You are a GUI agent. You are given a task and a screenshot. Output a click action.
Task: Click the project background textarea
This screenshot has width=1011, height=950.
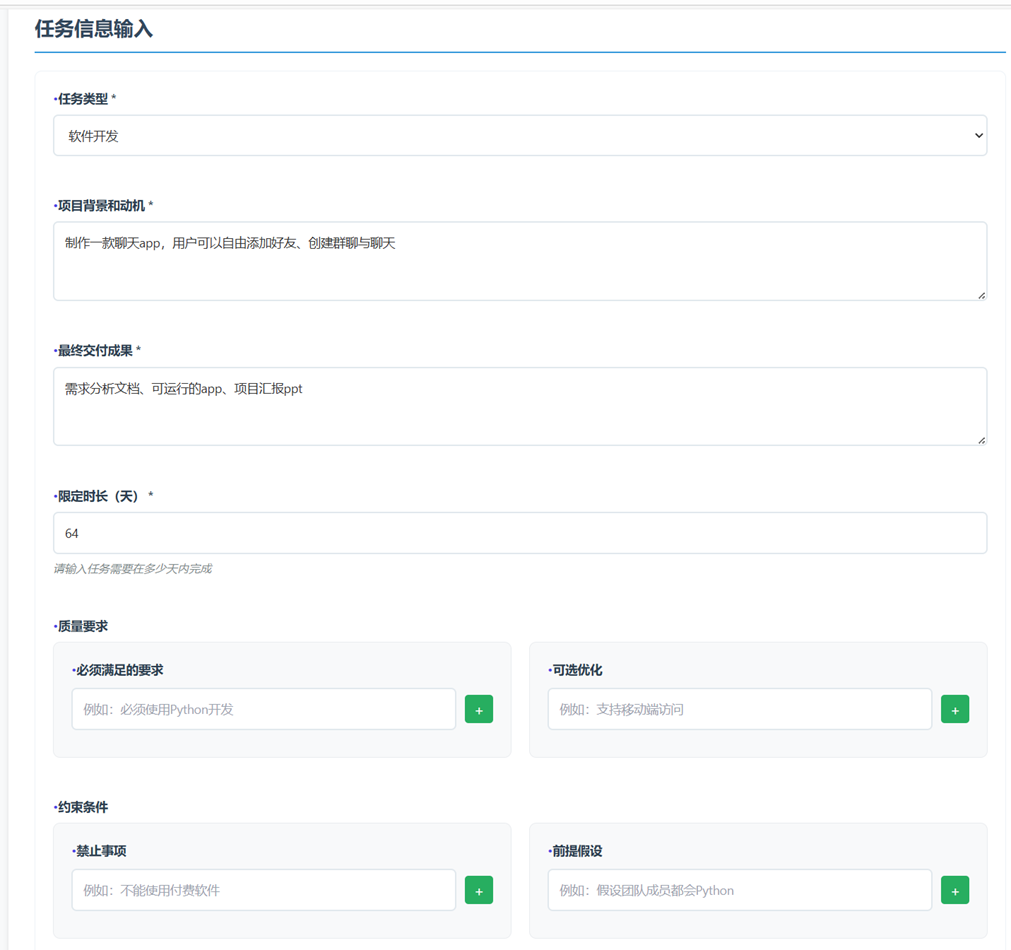point(519,260)
